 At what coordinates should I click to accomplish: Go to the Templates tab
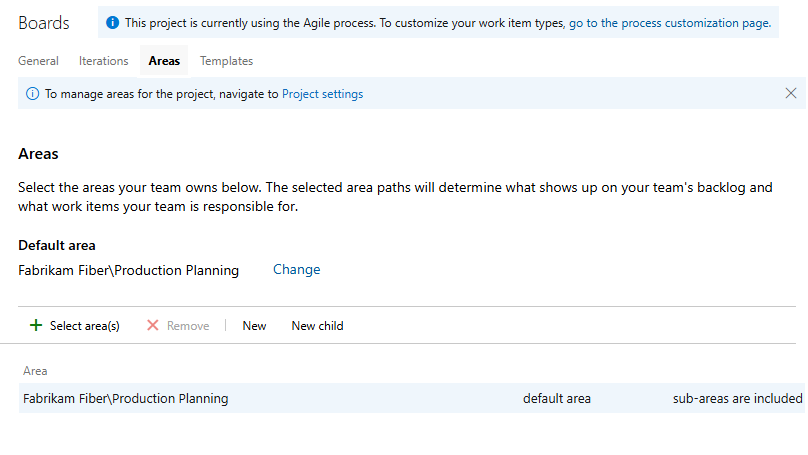tap(226, 61)
